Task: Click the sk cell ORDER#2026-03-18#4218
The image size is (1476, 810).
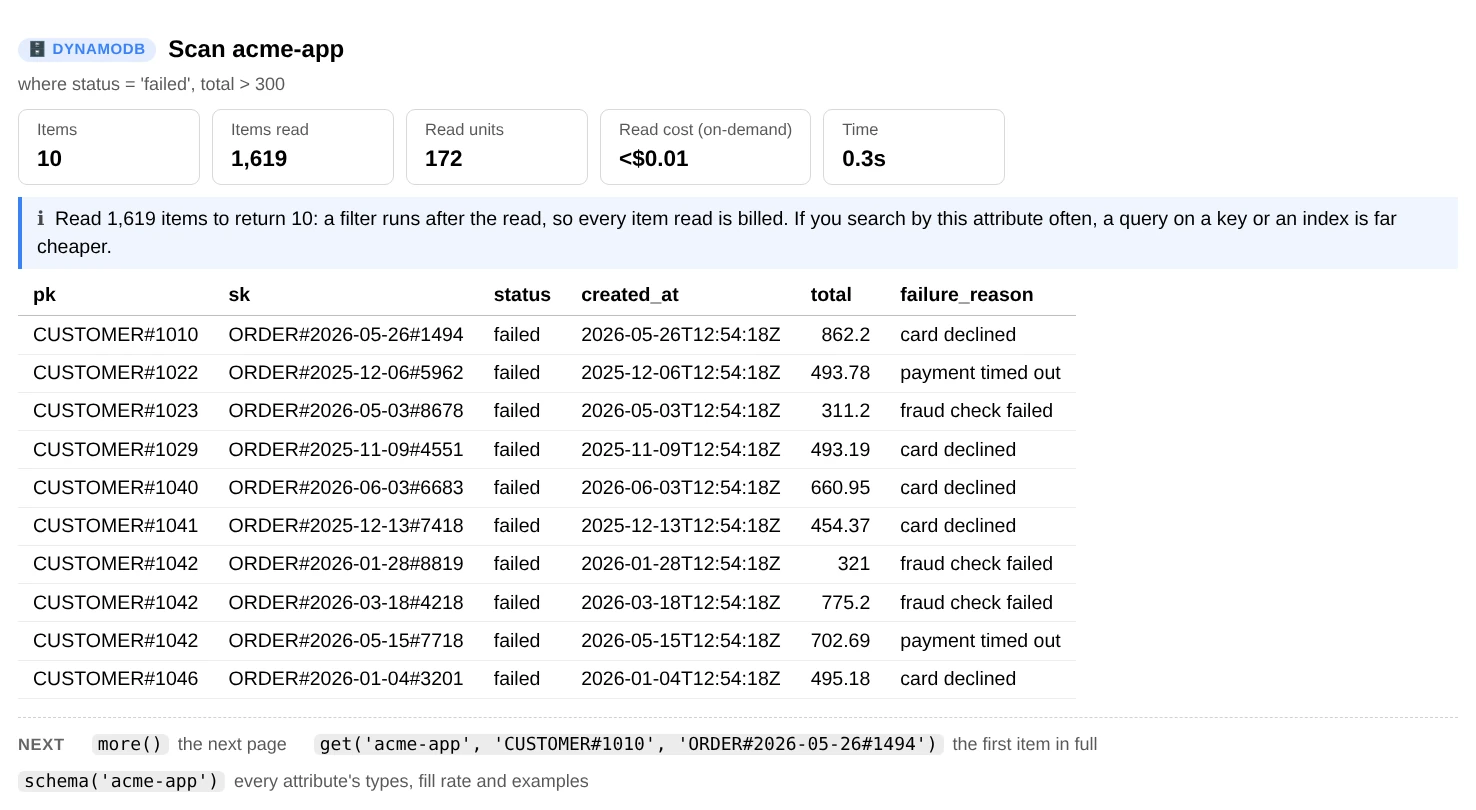Action: coord(346,603)
